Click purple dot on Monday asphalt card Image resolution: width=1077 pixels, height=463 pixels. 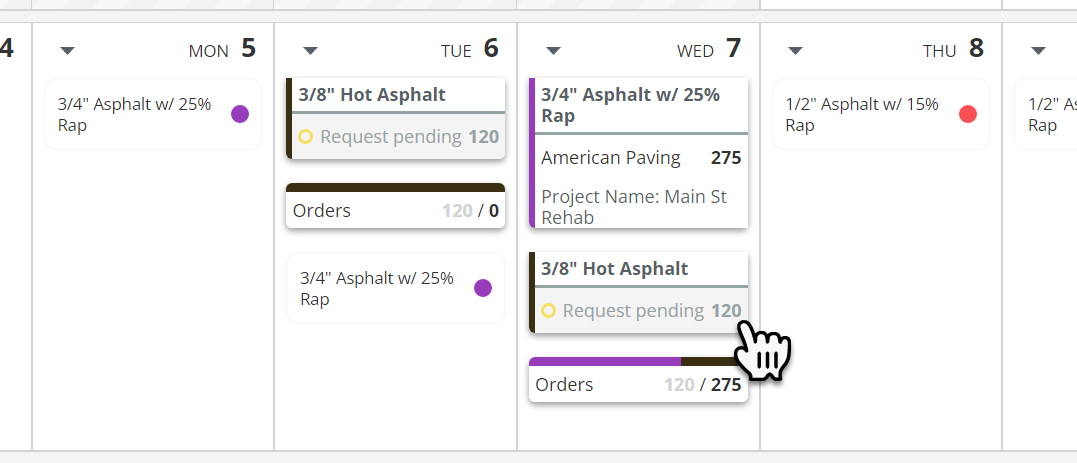[x=240, y=114]
